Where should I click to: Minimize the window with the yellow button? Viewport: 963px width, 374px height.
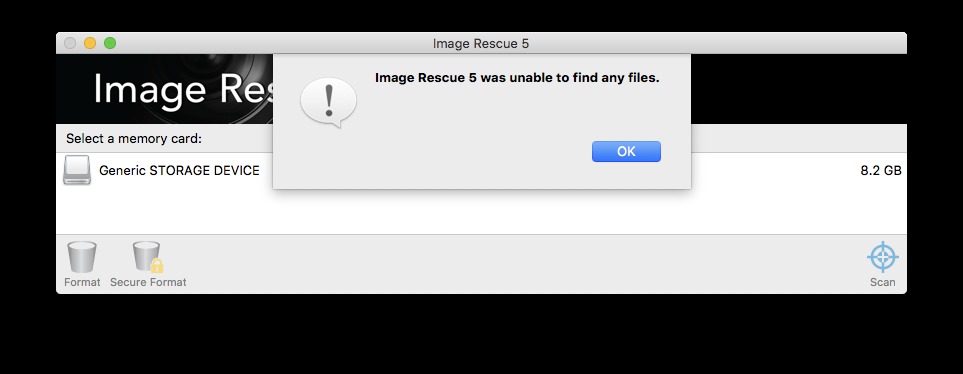[x=90, y=43]
